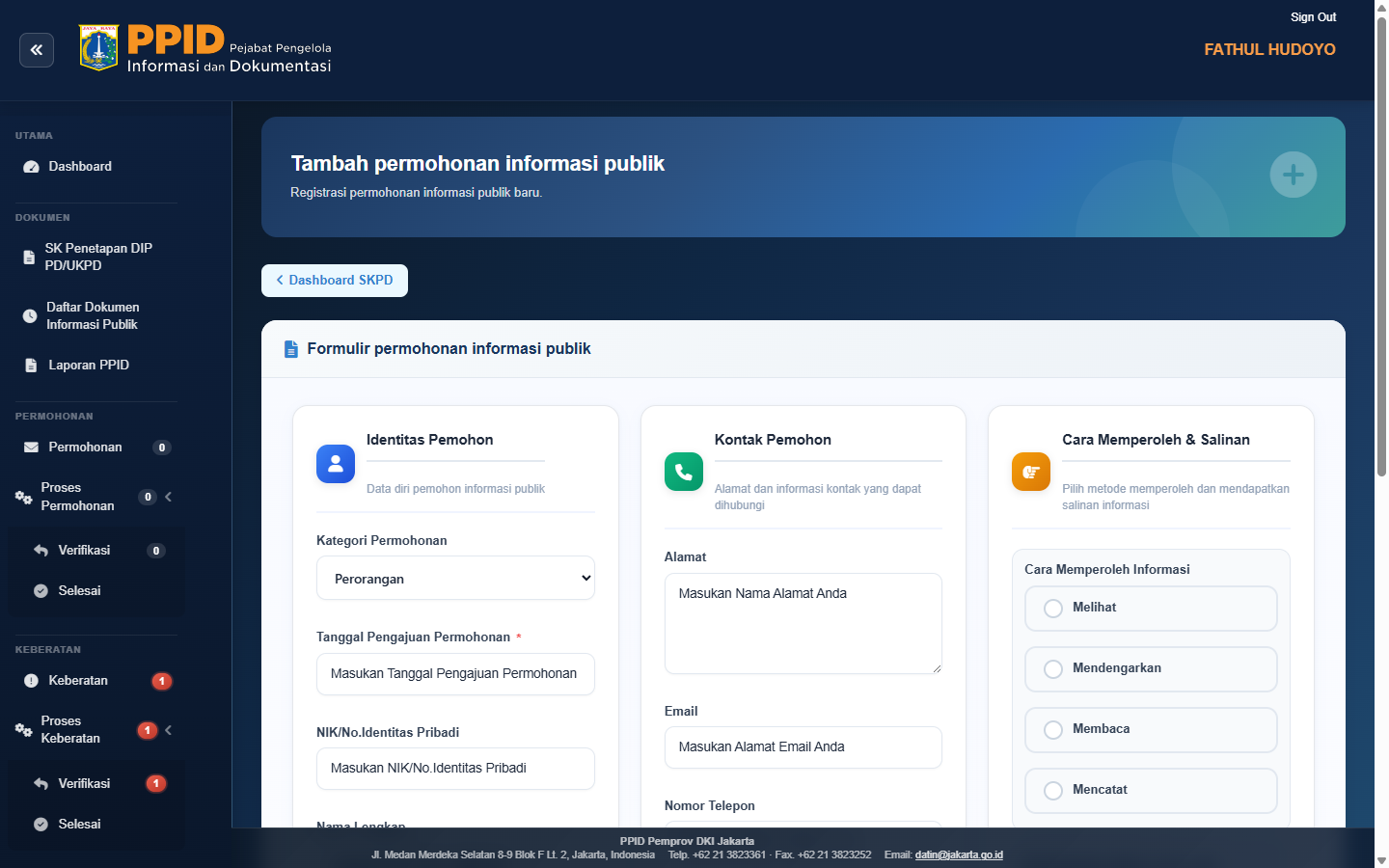Open SK Penetapan DIP PD/UKPD menu
Image resolution: width=1389 pixels, height=868 pixels.
click(x=96, y=258)
